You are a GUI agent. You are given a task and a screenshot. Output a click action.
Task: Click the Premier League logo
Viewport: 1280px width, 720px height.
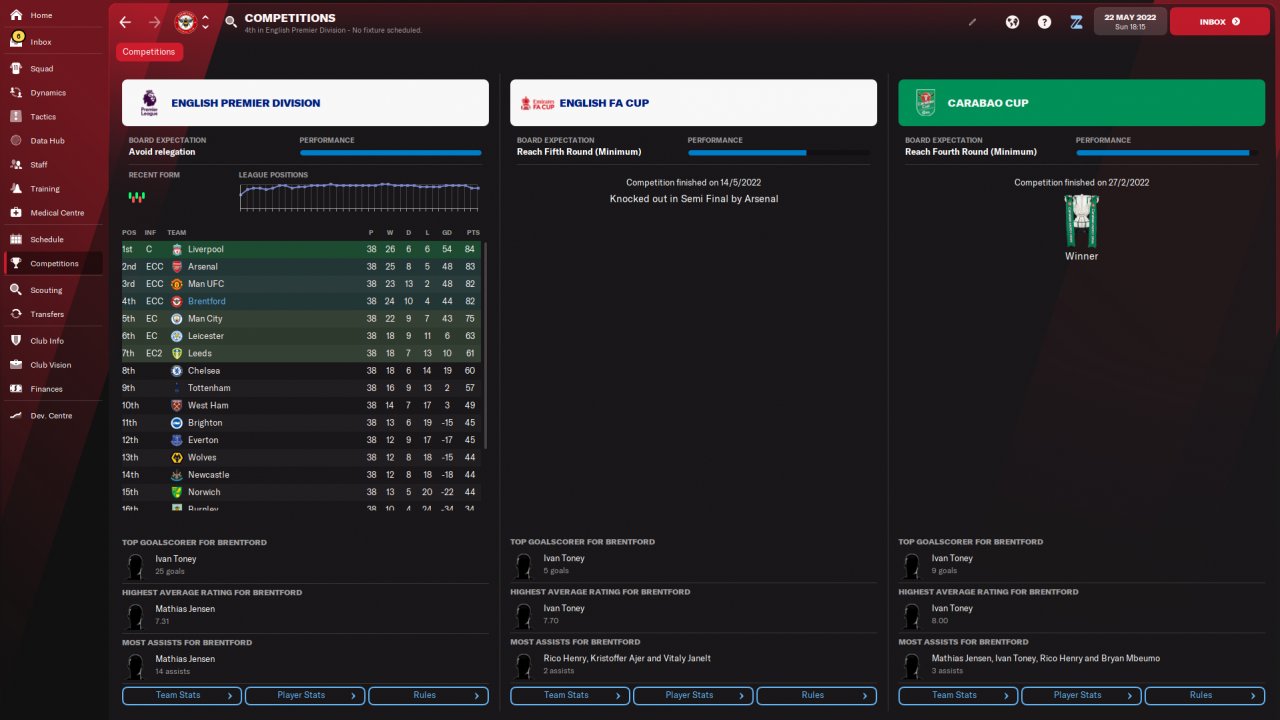point(148,102)
